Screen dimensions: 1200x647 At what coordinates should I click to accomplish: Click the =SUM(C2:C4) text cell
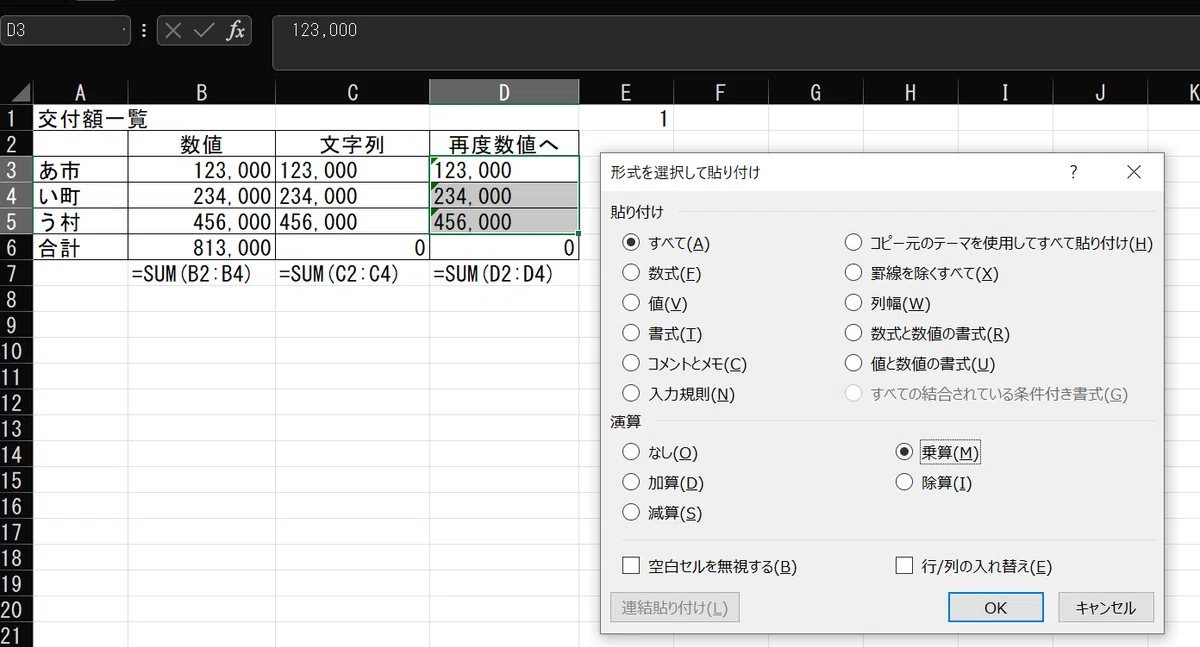[352, 273]
